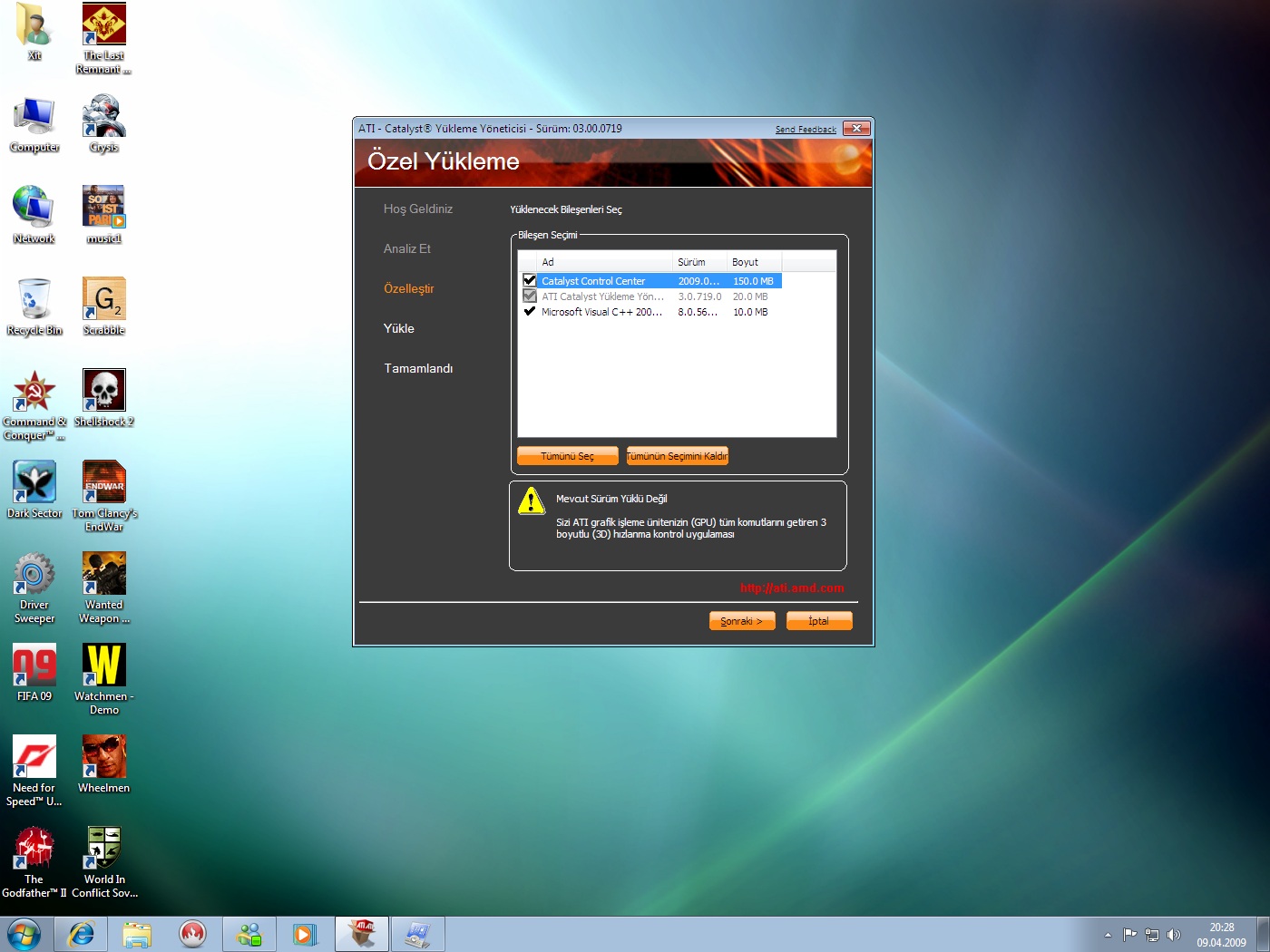Launch Command & Conquer desktop shortcut
Image resolution: width=1270 pixels, height=952 pixels.
34,405
